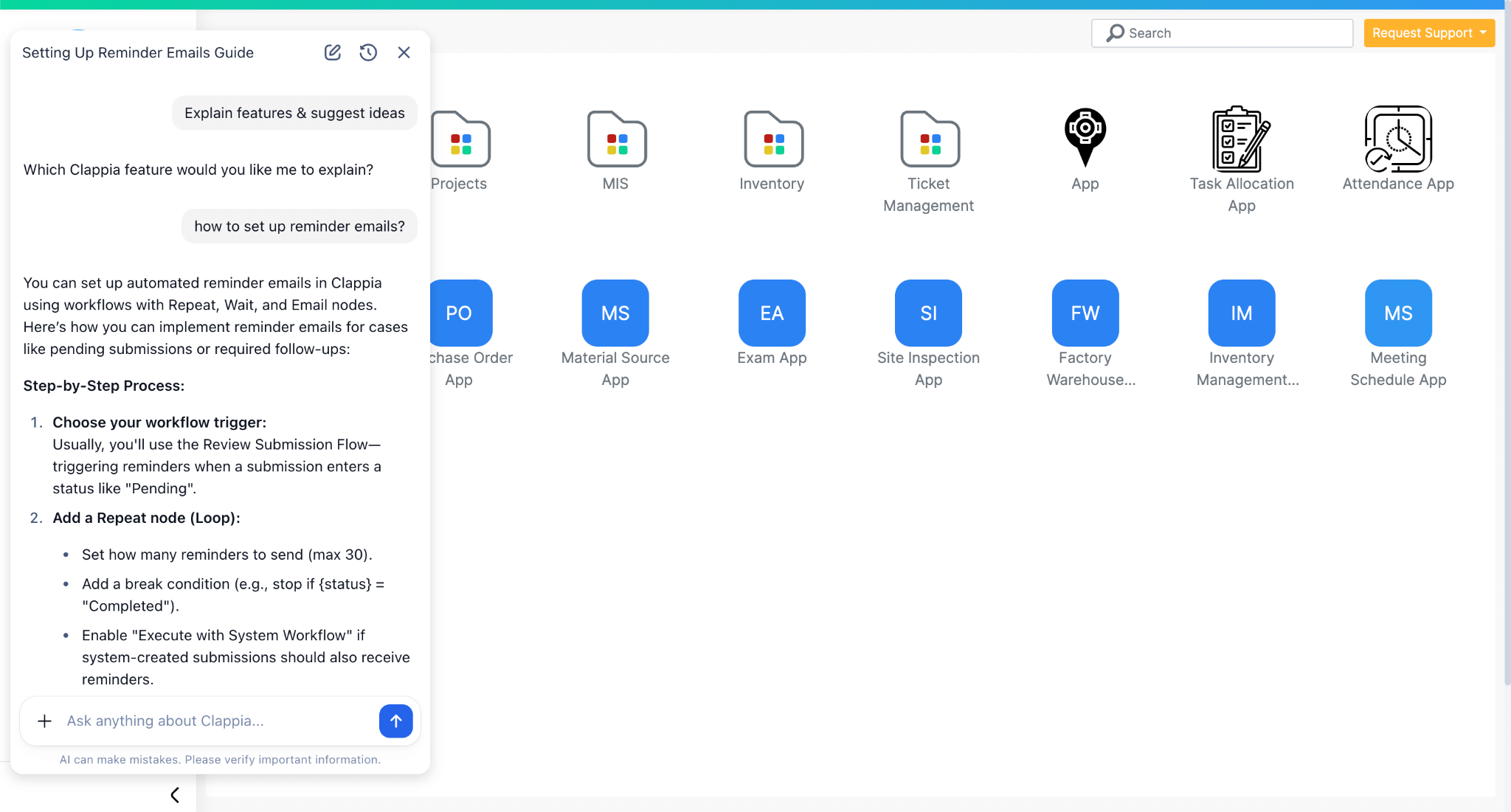Open chat history clock icon
The image size is (1511, 812).
368,52
